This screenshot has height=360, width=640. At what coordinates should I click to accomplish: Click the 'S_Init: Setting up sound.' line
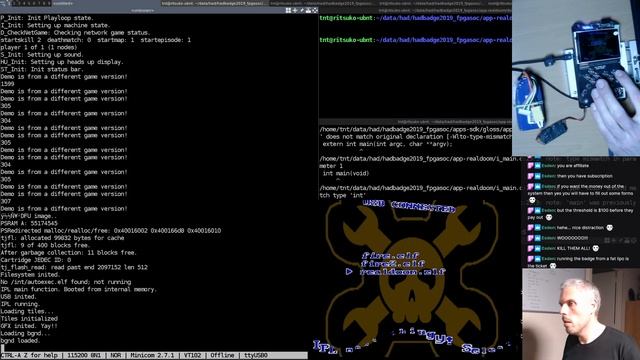(x=42, y=55)
